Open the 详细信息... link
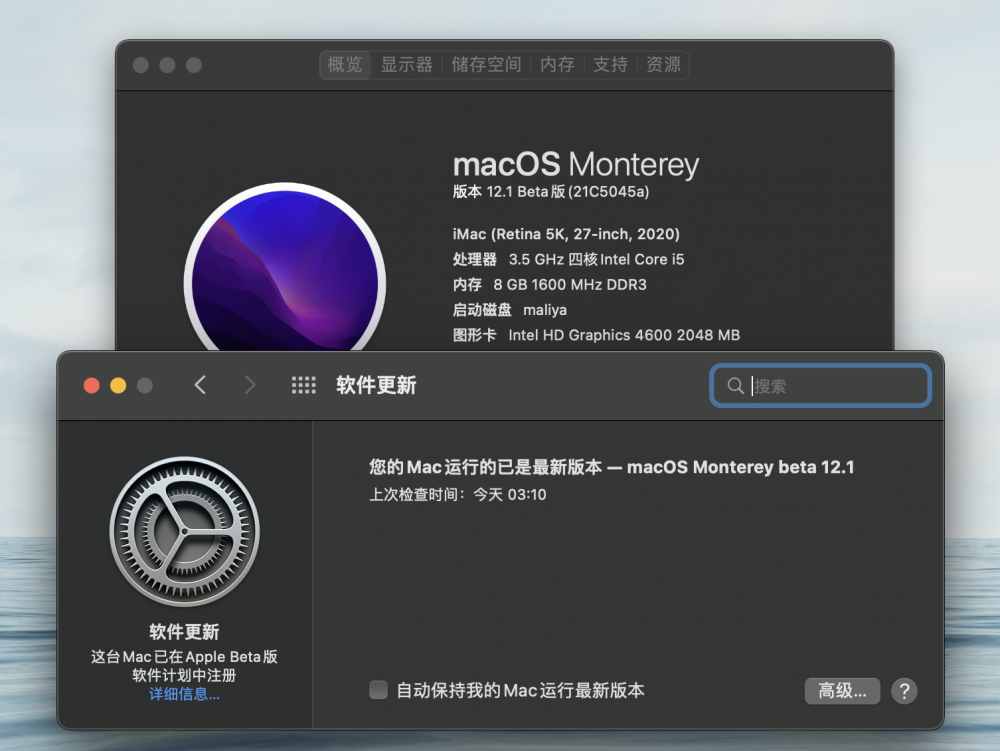 (184, 694)
